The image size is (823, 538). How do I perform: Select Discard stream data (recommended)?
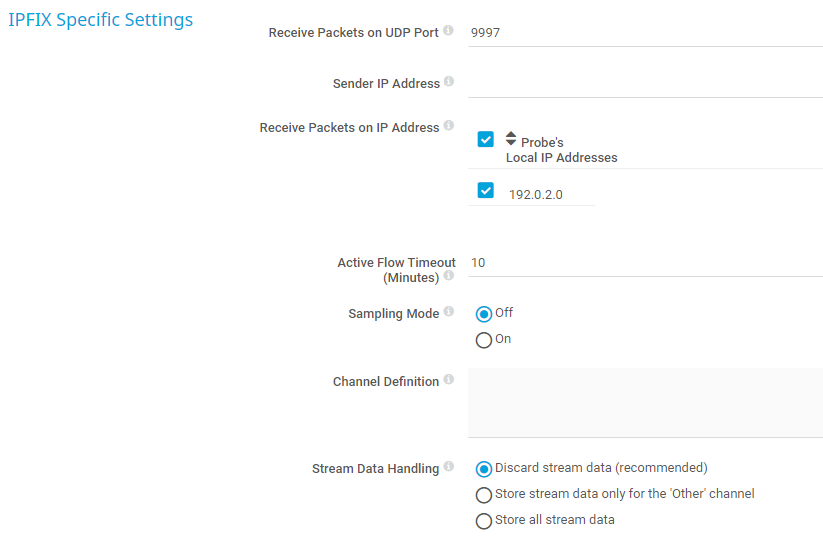click(x=484, y=468)
